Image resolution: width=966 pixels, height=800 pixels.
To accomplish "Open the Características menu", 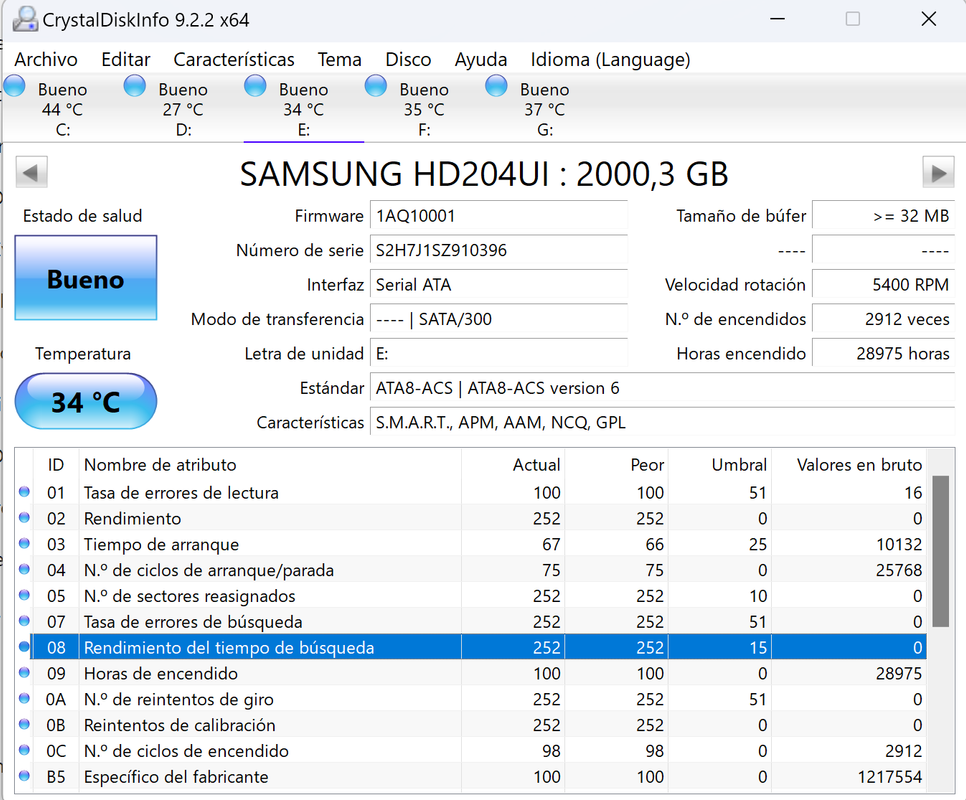I will pos(234,60).
